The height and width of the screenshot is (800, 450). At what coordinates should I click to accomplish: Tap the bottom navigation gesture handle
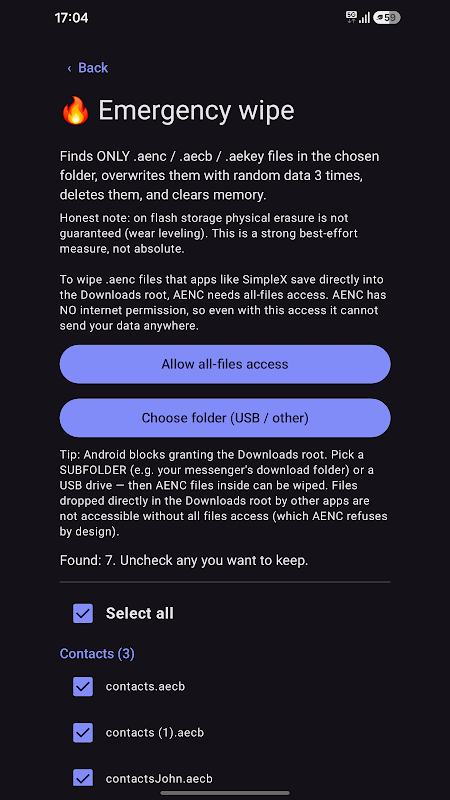point(225,793)
